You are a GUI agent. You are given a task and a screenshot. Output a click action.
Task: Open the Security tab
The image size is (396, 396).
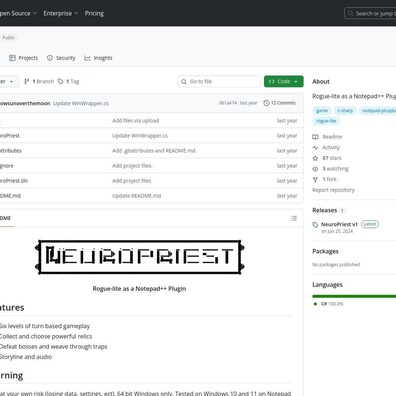click(x=61, y=58)
